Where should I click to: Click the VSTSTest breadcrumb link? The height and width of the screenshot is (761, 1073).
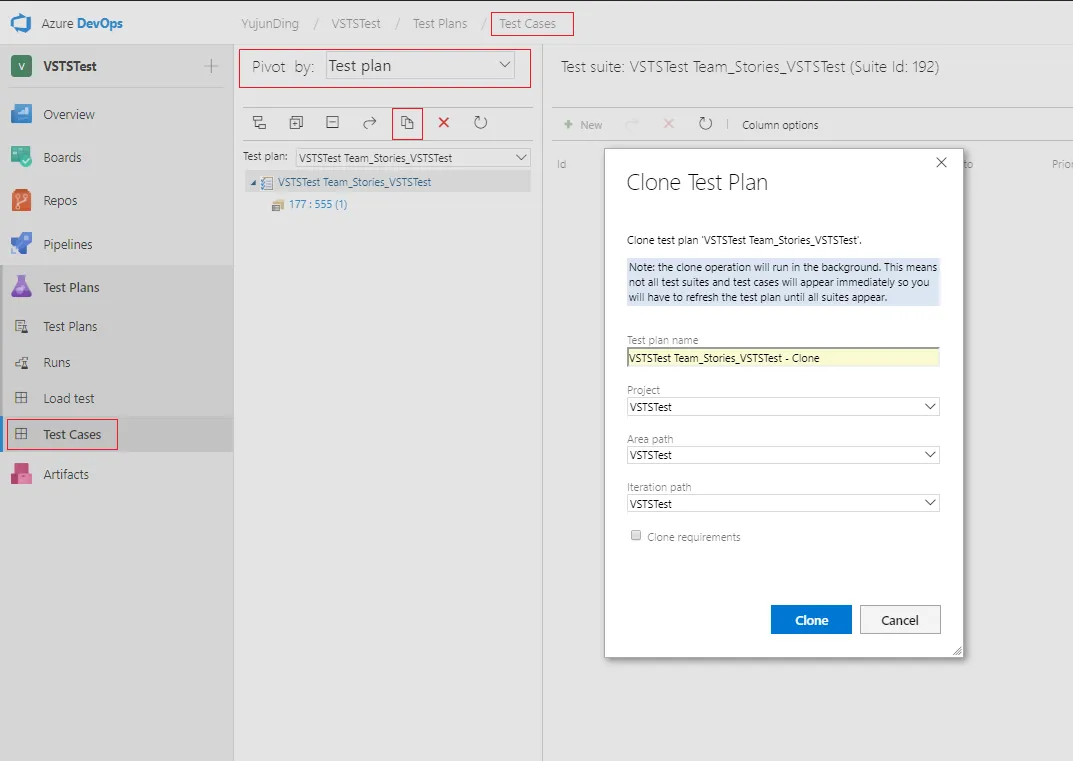(356, 23)
